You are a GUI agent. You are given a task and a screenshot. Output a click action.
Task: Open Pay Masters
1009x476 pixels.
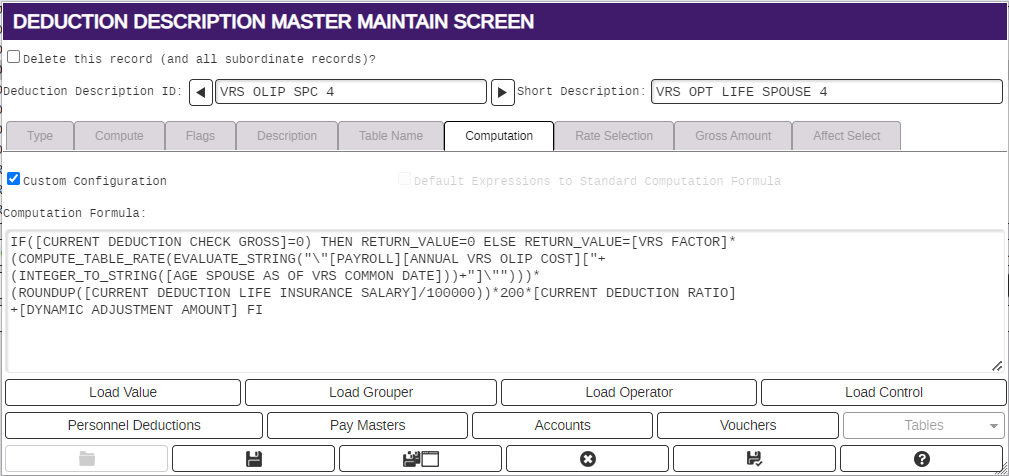click(367, 425)
